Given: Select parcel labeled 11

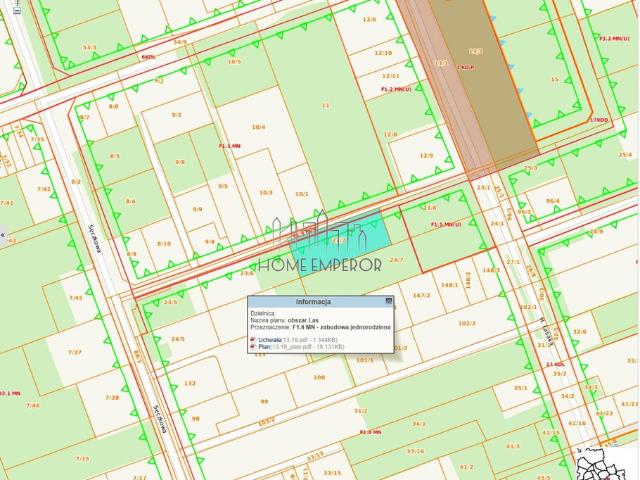Looking at the screenshot, I should point(325,105).
